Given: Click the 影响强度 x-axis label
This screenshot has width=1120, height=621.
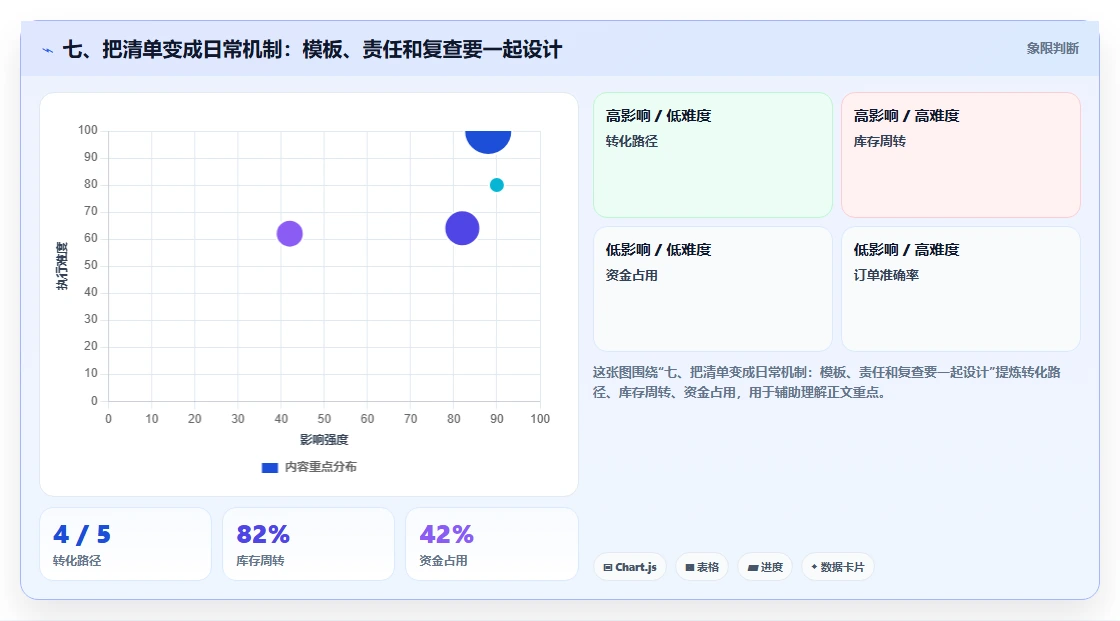Looking at the screenshot, I should point(324,439).
